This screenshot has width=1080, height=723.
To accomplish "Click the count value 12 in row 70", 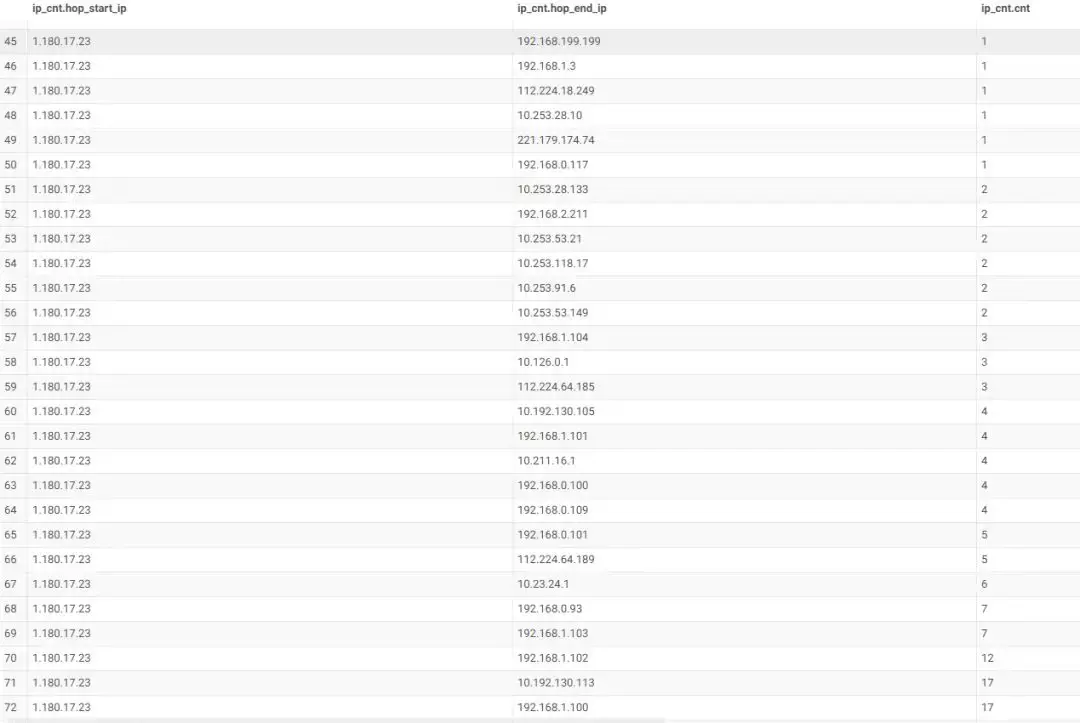I will pyautogui.click(x=987, y=658).
